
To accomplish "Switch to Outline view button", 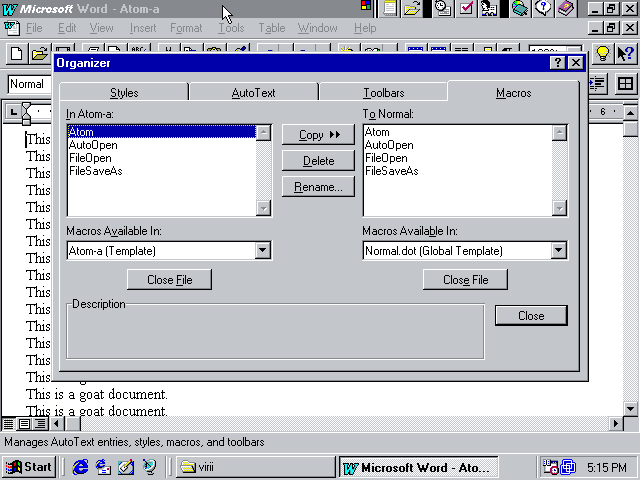I will [40, 424].
